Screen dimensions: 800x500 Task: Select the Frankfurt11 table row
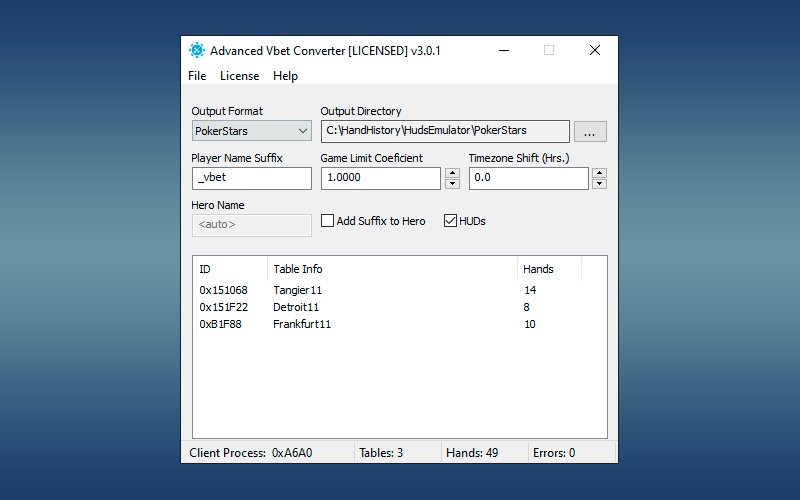[301, 324]
